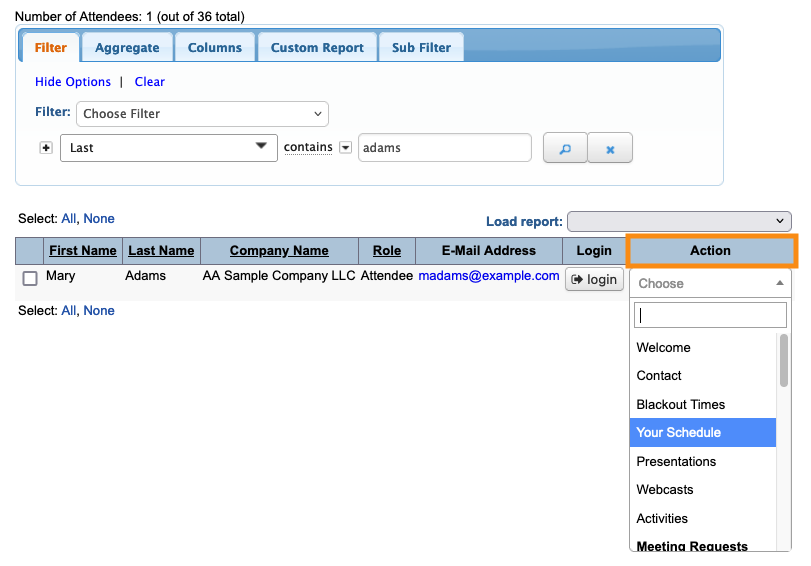Click the plus icon to add filter row
The width and height of the screenshot is (811, 566).
pos(45,147)
